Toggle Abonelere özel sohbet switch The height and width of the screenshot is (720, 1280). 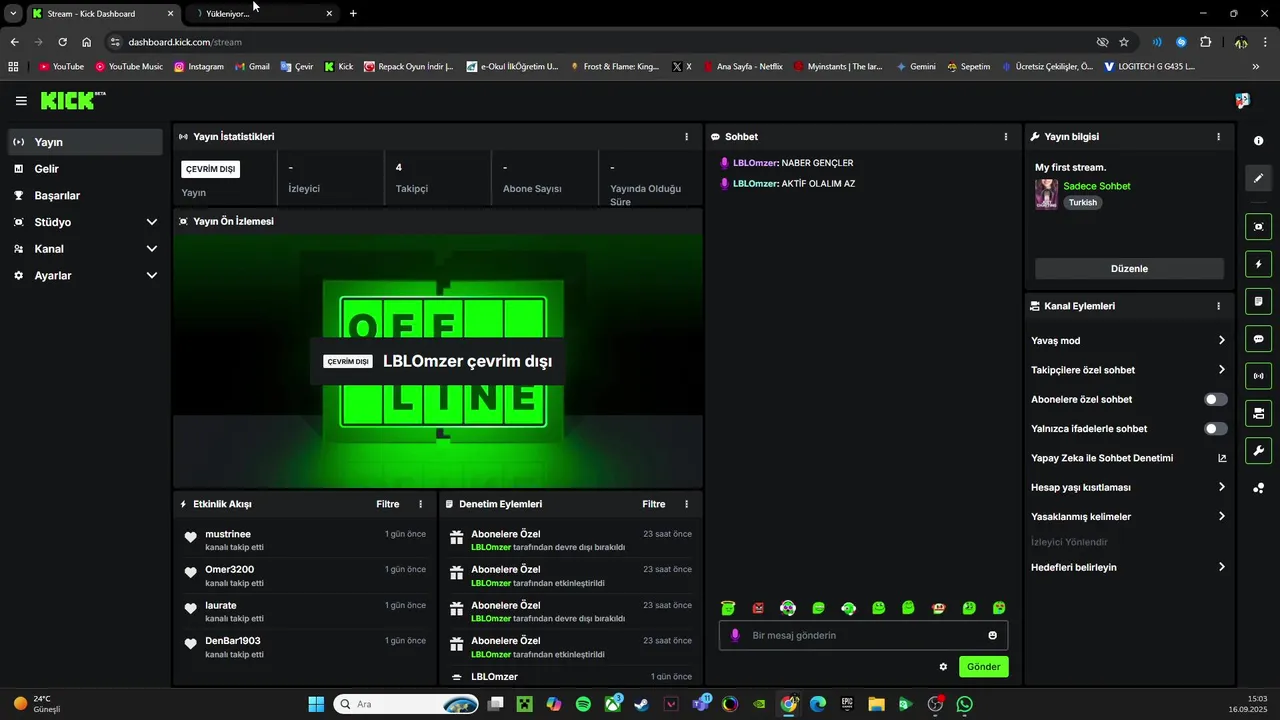(1215, 399)
